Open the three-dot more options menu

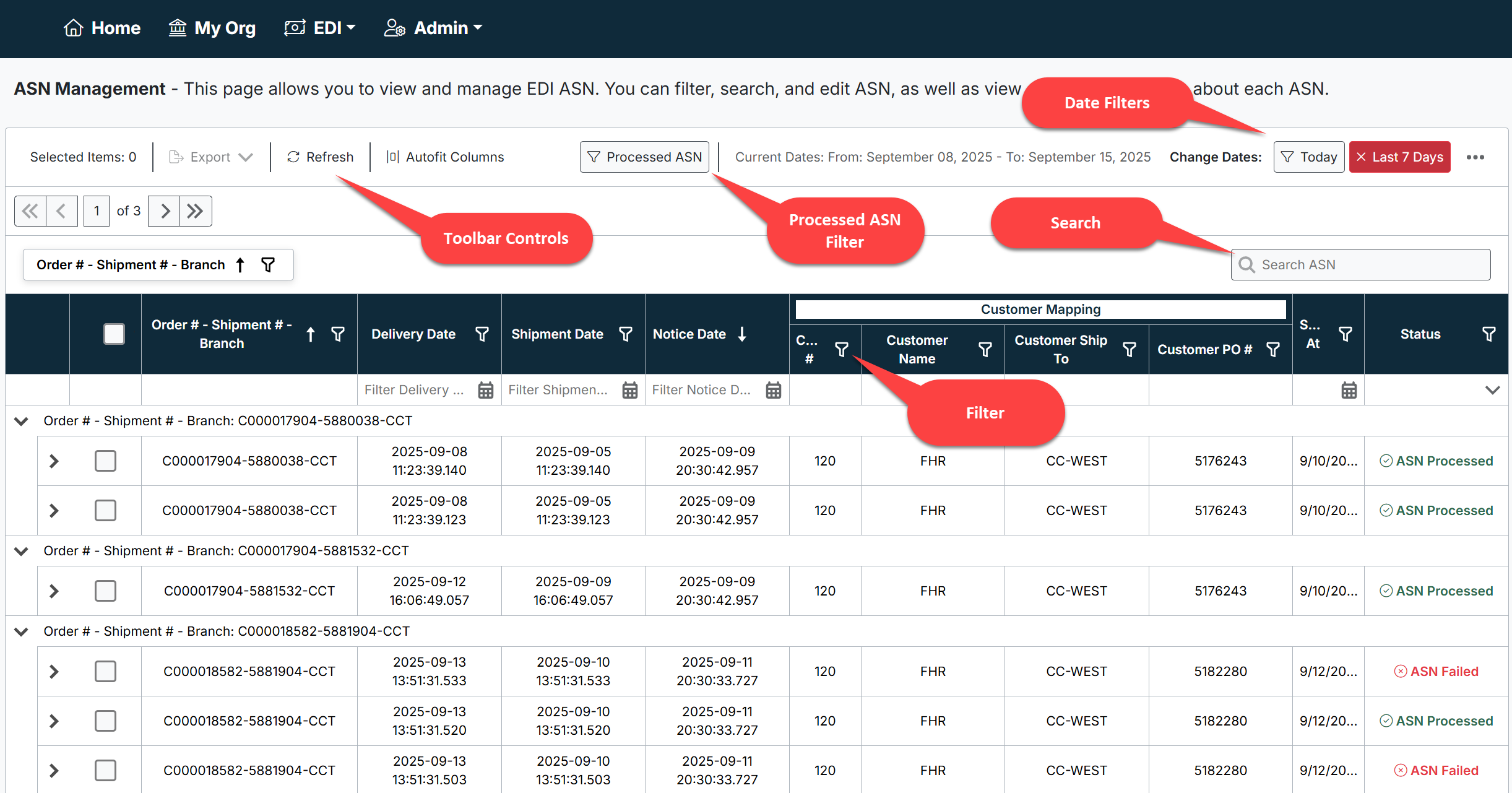(x=1475, y=157)
